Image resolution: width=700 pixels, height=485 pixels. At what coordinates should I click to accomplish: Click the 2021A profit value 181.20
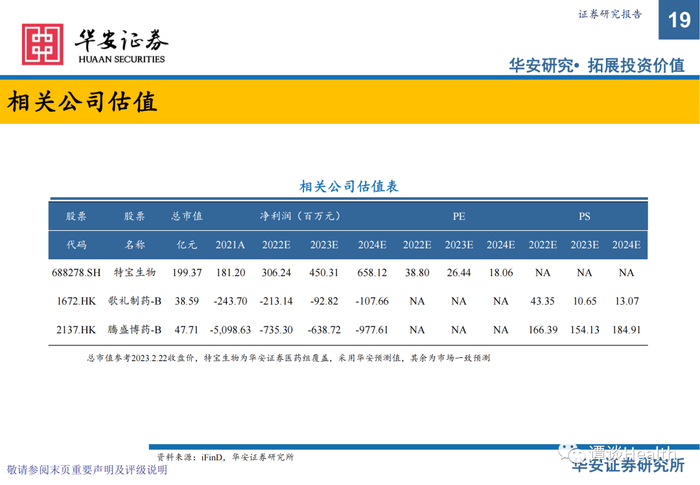[x=230, y=272]
